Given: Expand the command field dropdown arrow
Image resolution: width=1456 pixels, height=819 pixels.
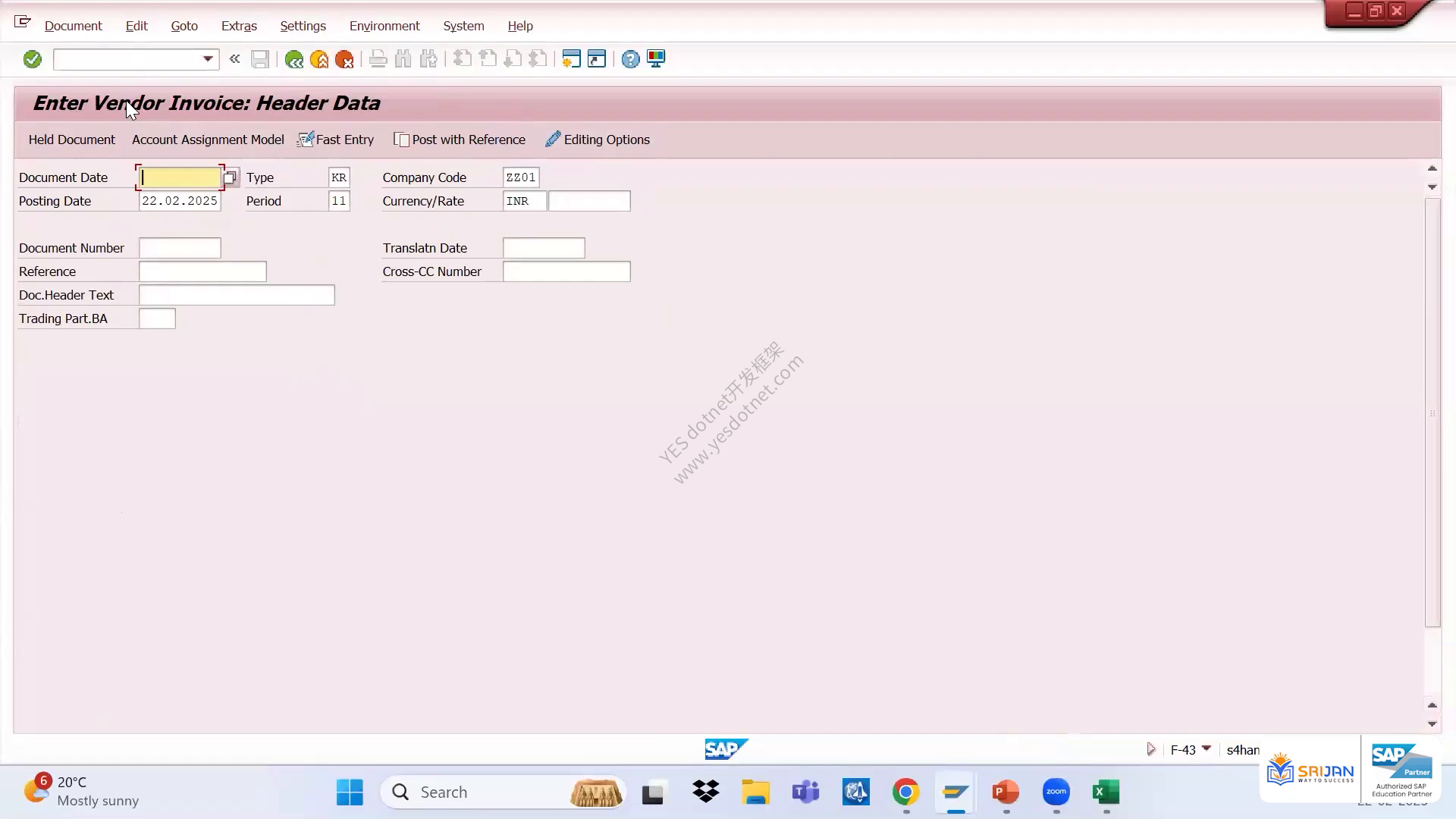Looking at the screenshot, I should click(207, 59).
